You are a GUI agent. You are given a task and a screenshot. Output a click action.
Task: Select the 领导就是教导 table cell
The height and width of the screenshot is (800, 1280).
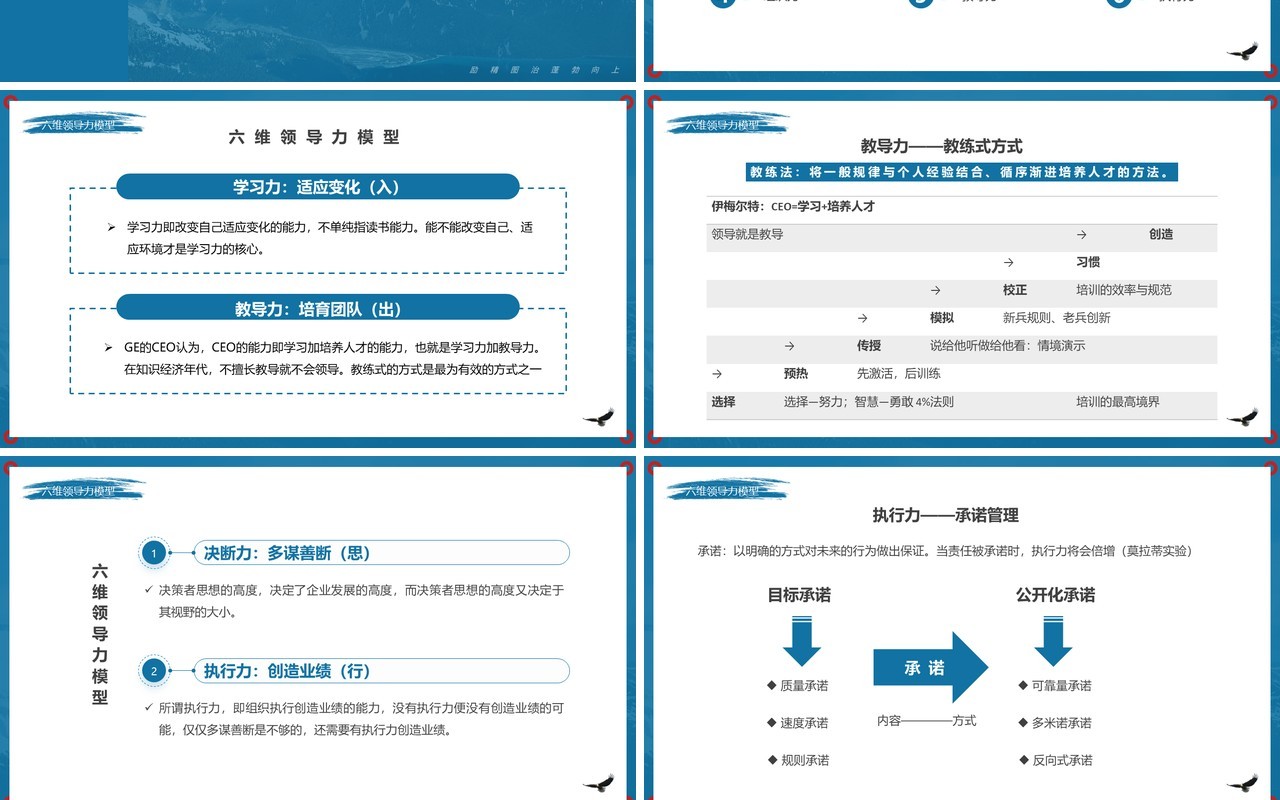point(747,235)
